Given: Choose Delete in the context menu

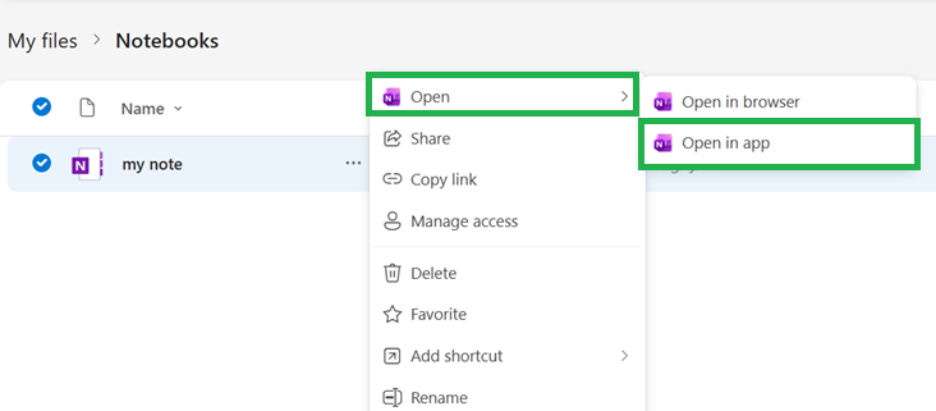Looking at the screenshot, I should click(x=507, y=273).
